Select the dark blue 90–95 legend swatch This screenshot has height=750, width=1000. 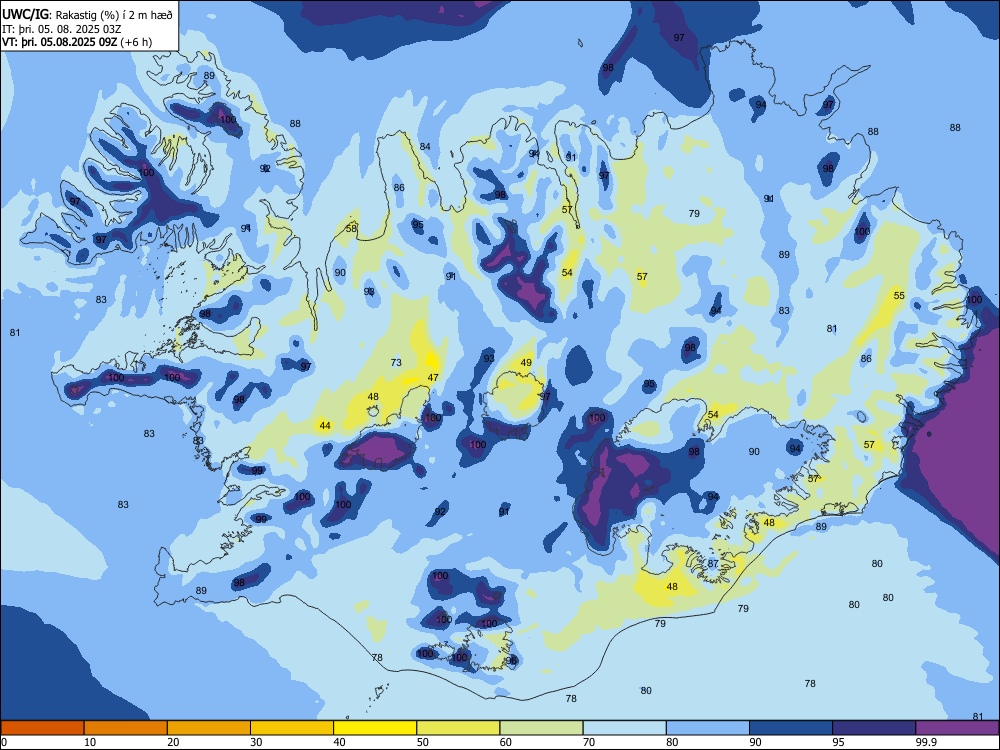tap(791, 728)
